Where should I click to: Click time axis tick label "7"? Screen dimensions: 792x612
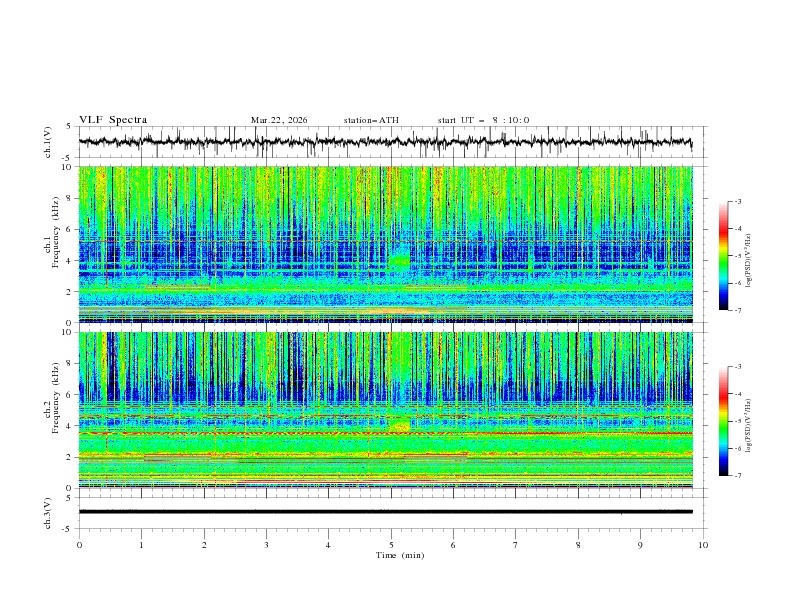point(516,545)
